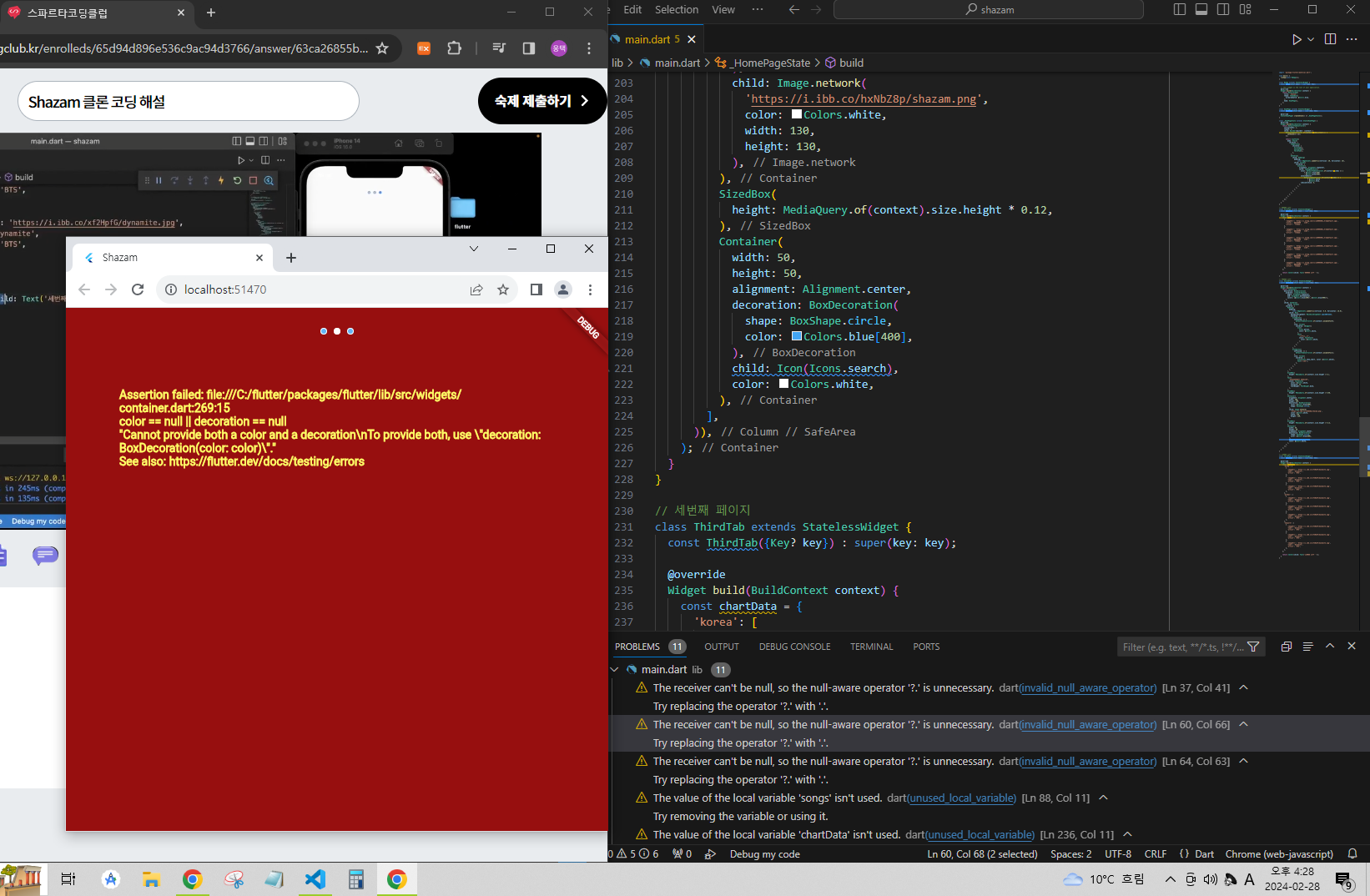Select device Chrome (web-javascript) in status bar

point(1279,854)
